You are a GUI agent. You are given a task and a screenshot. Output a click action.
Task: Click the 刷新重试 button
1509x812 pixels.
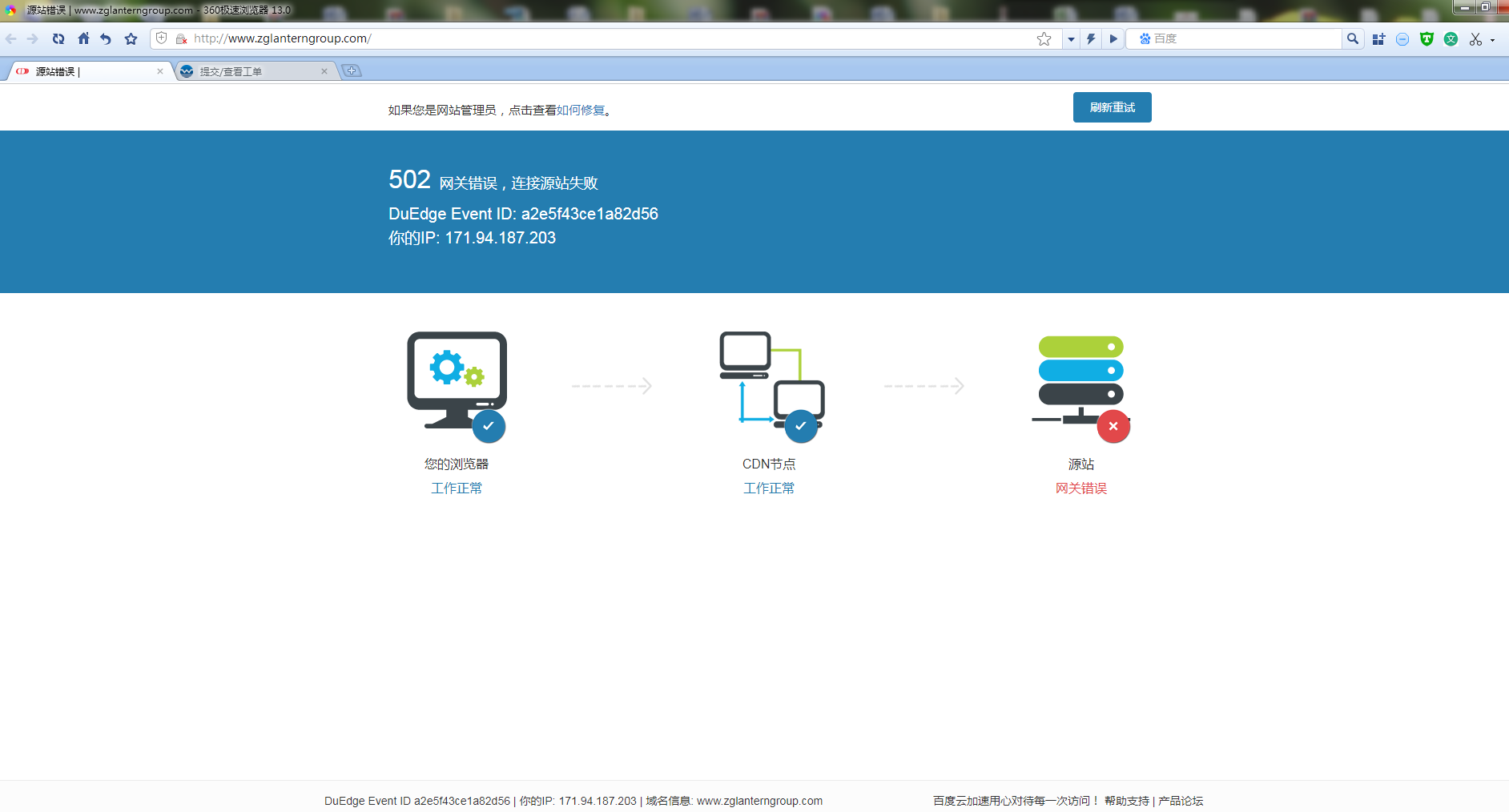tap(1112, 107)
